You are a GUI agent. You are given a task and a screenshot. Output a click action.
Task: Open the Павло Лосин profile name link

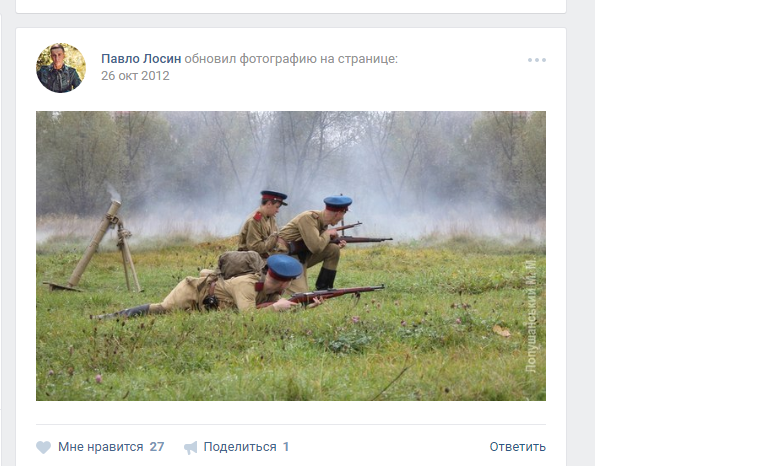(141, 59)
